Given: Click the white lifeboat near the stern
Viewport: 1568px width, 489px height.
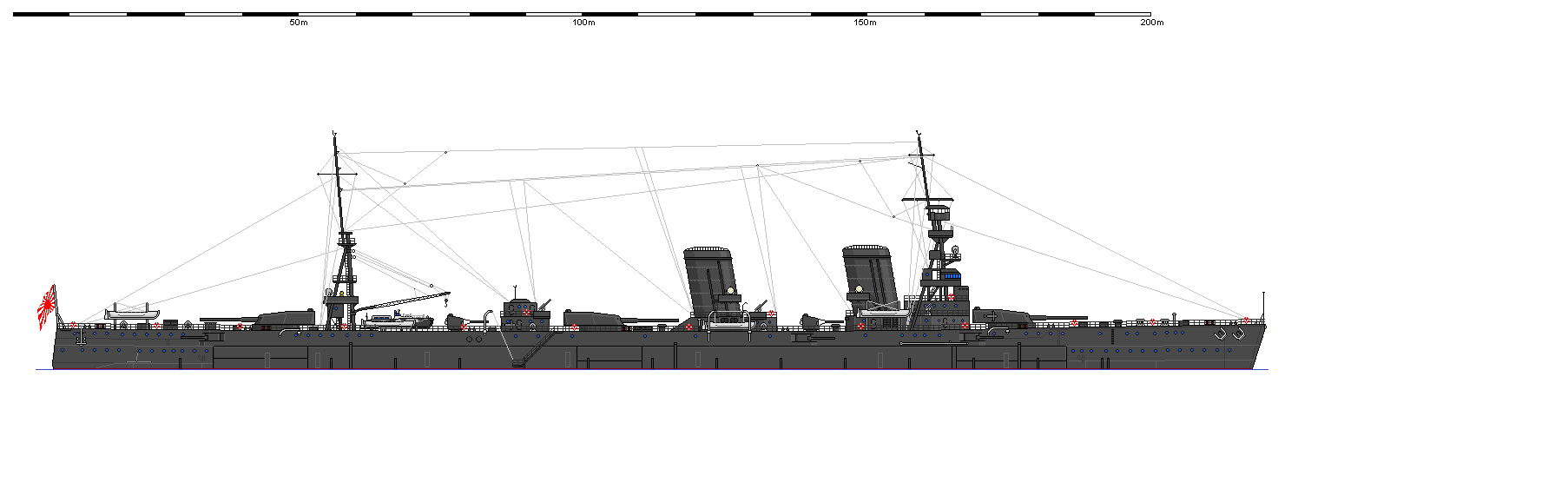Looking at the screenshot, I should coord(132,313).
